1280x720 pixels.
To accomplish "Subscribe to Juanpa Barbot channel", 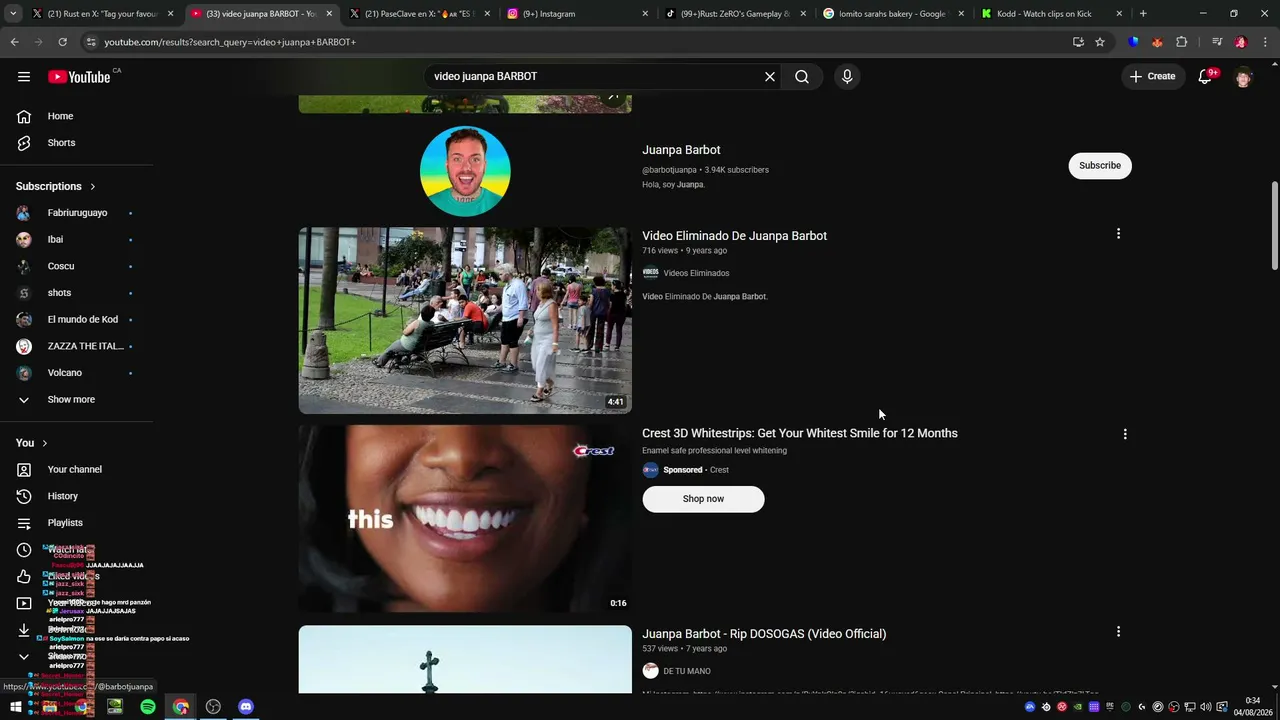I will (x=1100, y=166).
